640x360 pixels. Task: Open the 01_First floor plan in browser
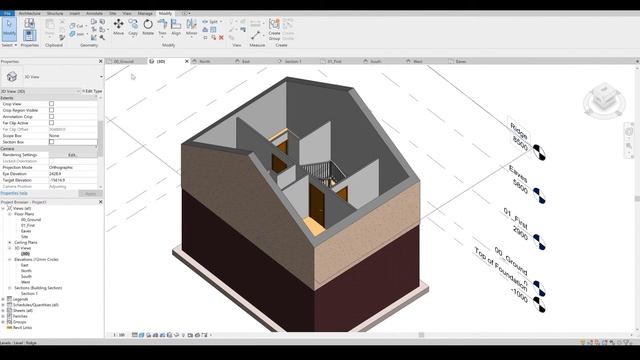click(x=28, y=225)
